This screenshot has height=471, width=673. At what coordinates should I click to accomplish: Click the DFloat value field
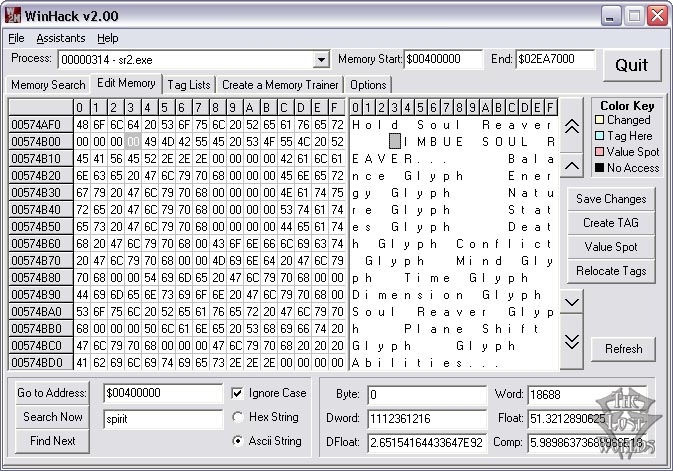click(x=427, y=443)
